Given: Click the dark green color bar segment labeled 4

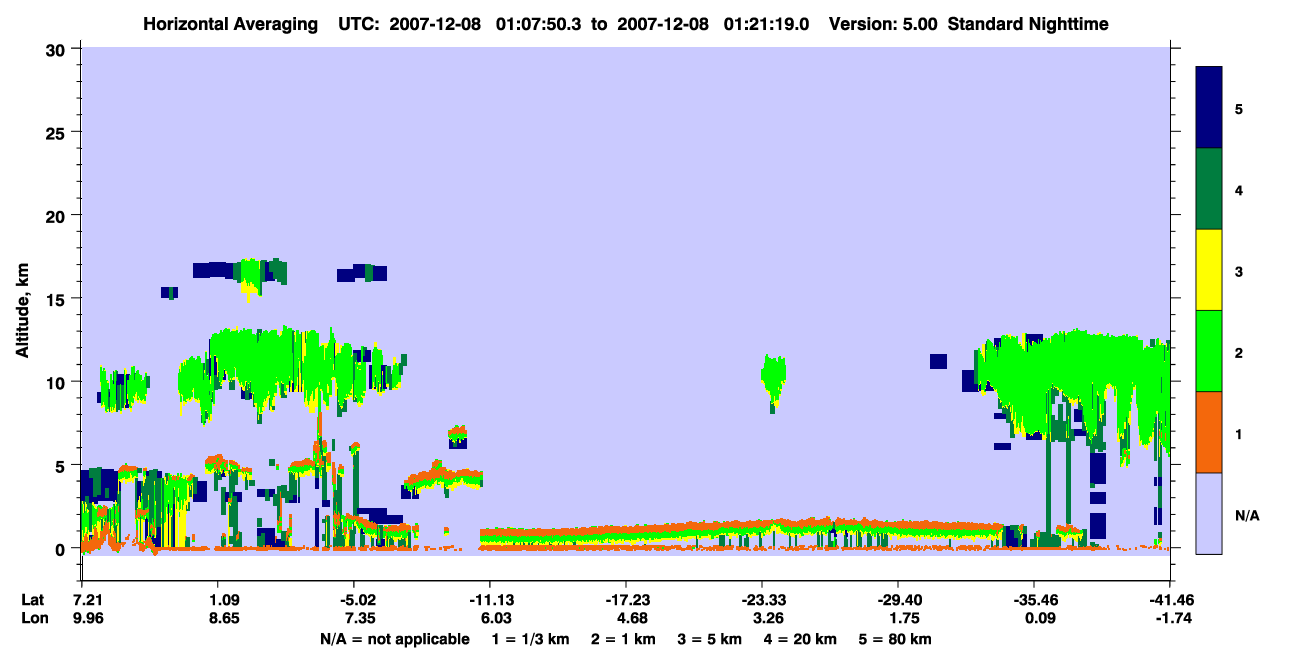Looking at the screenshot, I should [1209, 189].
